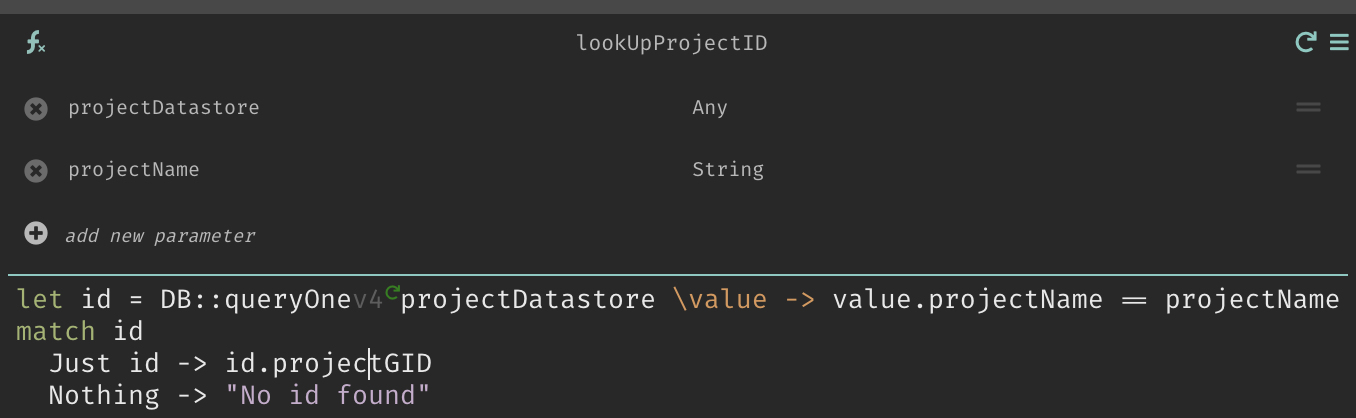This screenshot has height=418, width=1356.
Task: Change the String type of projectName
Action: point(728,169)
